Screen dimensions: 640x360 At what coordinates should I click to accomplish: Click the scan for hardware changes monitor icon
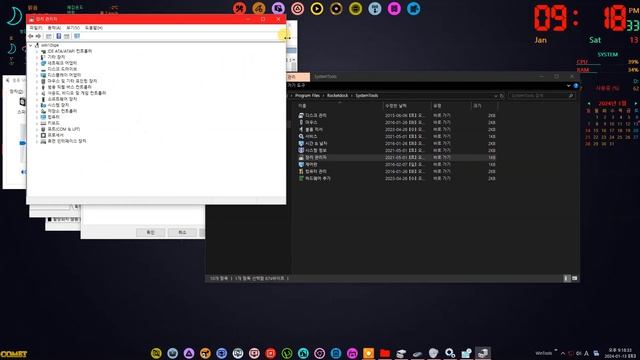click(x=77, y=36)
